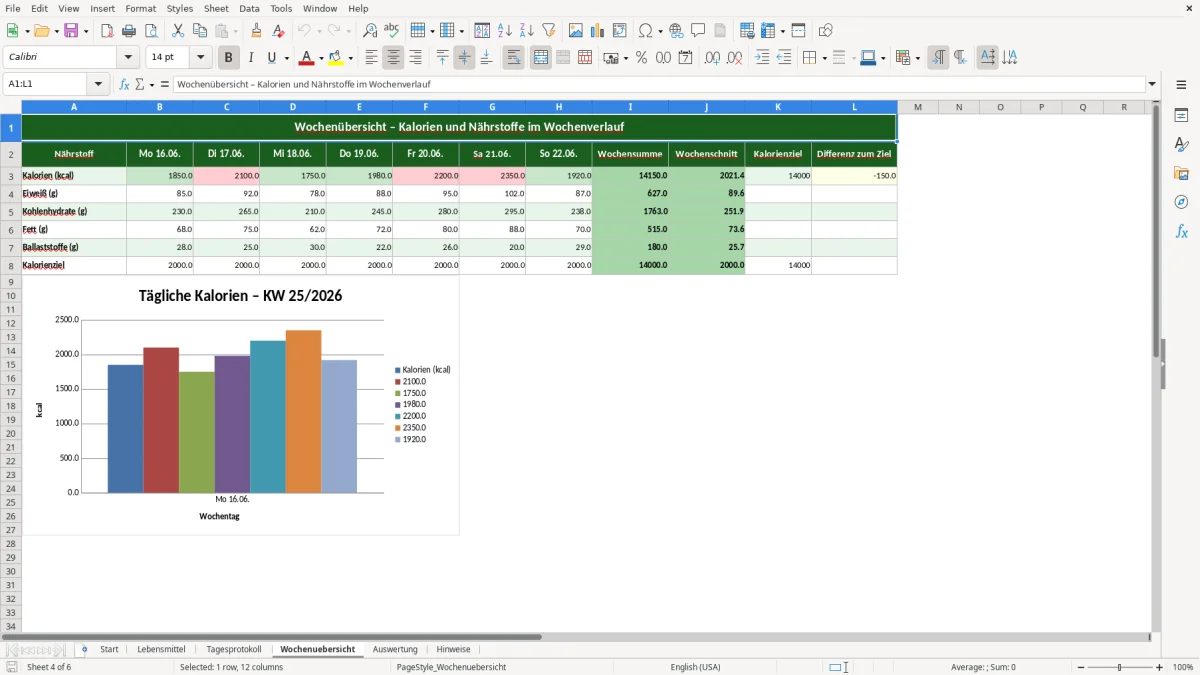Click the Sort Ascending icon
Screen dimensions: 1200x675
point(505,31)
